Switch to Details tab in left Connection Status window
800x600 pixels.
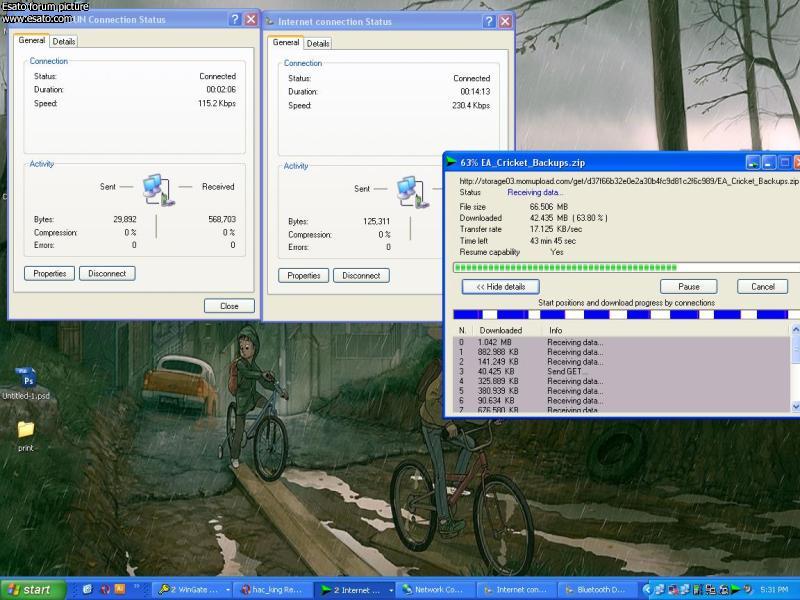(64, 41)
